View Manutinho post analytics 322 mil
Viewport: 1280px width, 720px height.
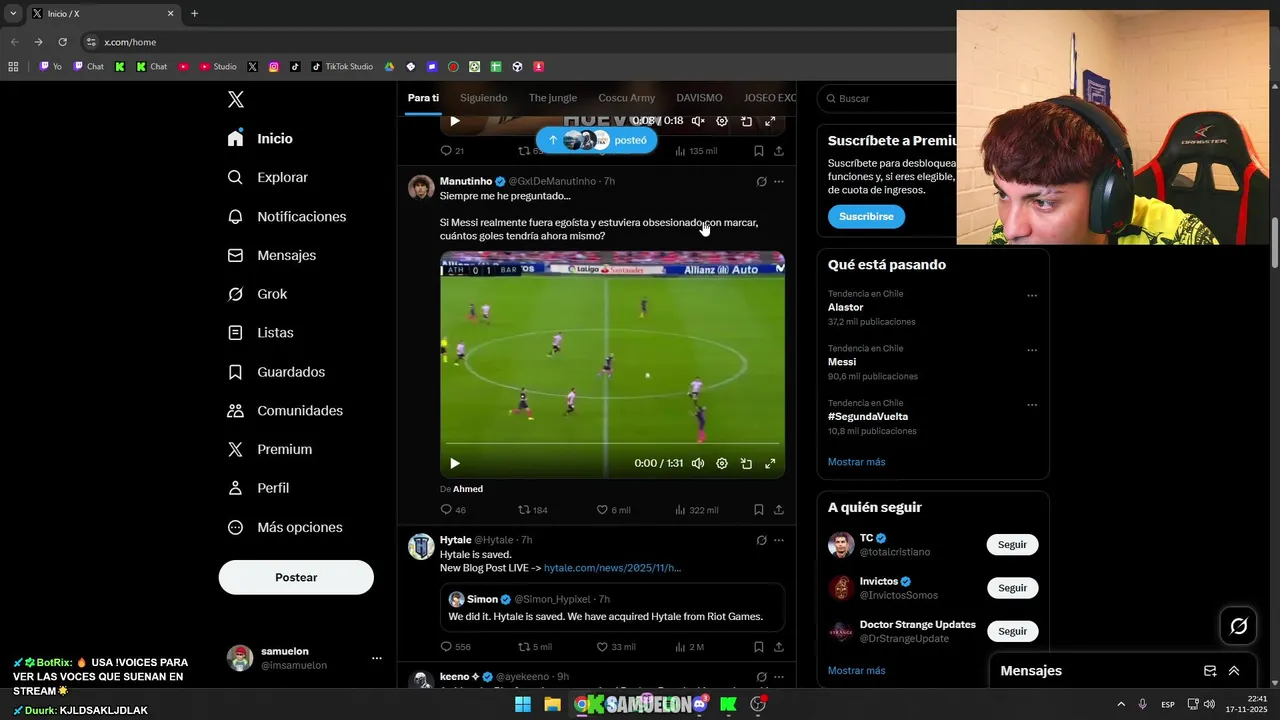click(697, 510)
